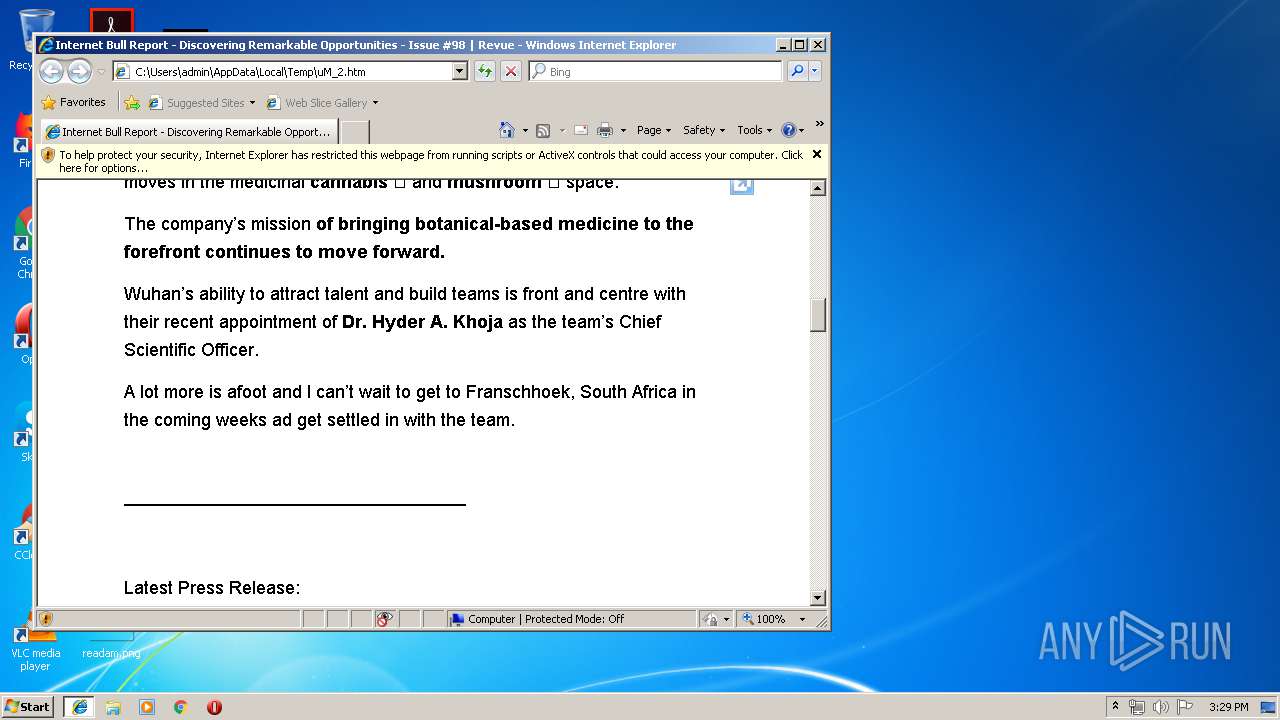Click the blocked content eye icon in status bar
This screenshot has width=1280, height=720.
click(x=385, y=619)
